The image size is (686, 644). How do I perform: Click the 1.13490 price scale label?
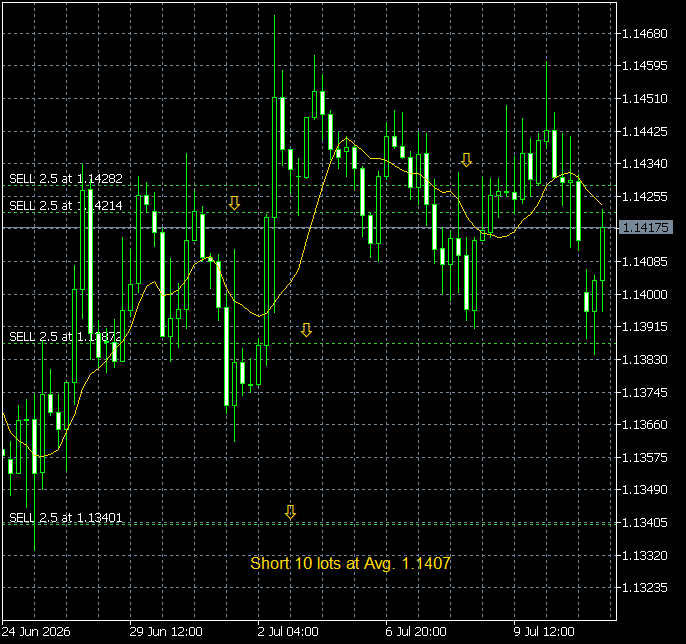click(645, 490)
